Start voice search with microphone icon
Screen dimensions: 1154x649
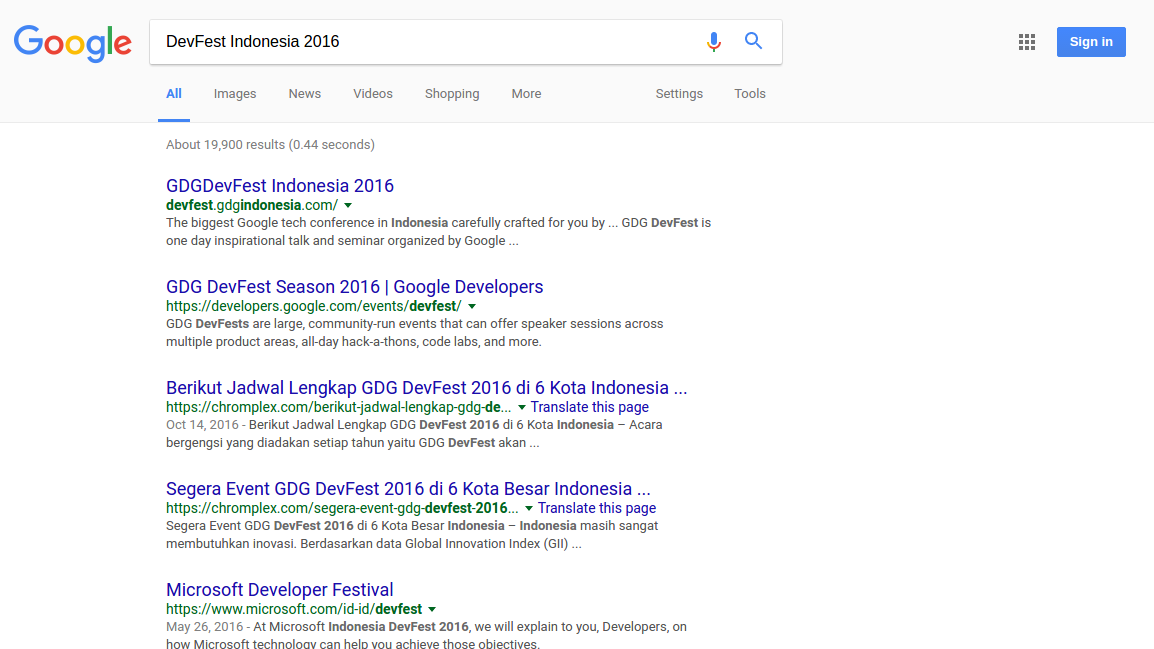point(713,41)
